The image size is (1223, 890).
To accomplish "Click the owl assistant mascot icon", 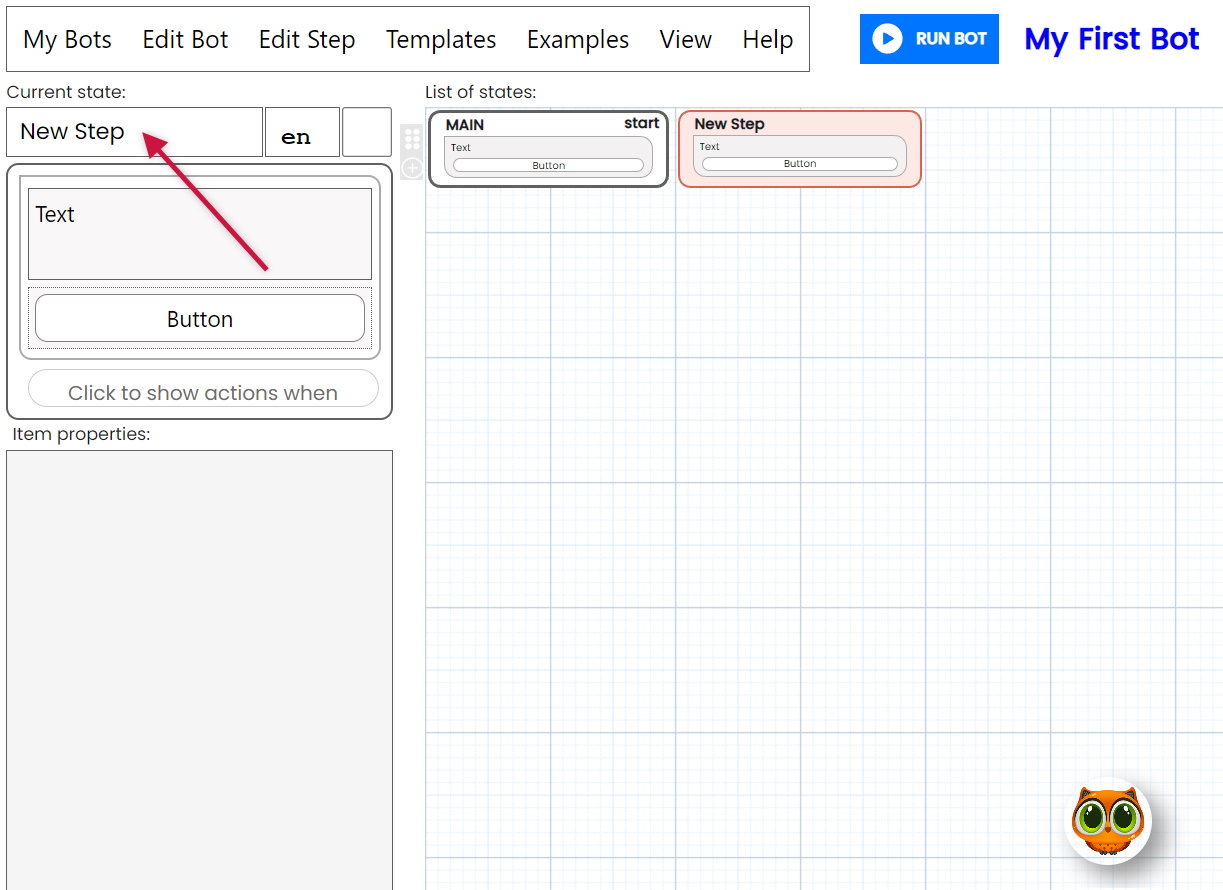I will pyautogui.click(x=1107, y=821).
